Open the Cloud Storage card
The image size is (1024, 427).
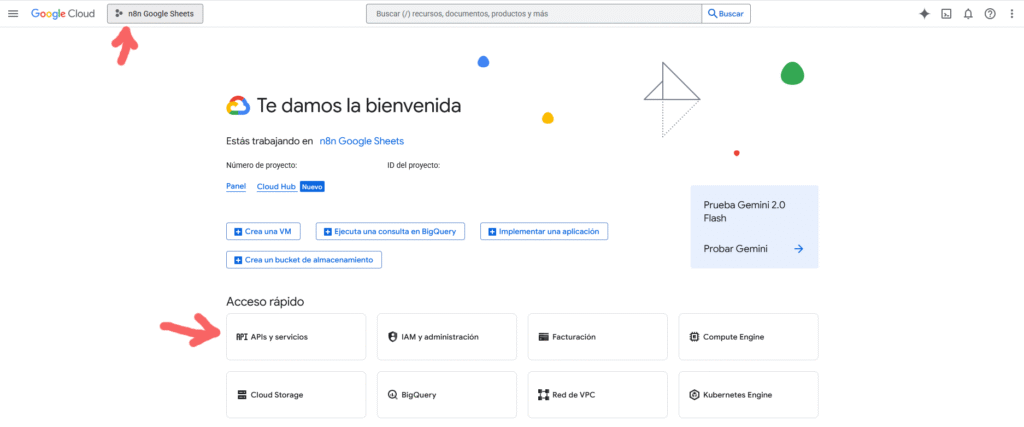[x=296, y=394]
